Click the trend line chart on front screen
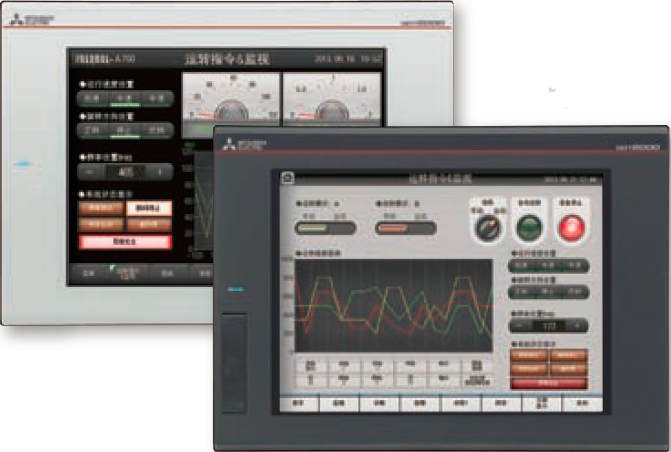 pos(394,303)
